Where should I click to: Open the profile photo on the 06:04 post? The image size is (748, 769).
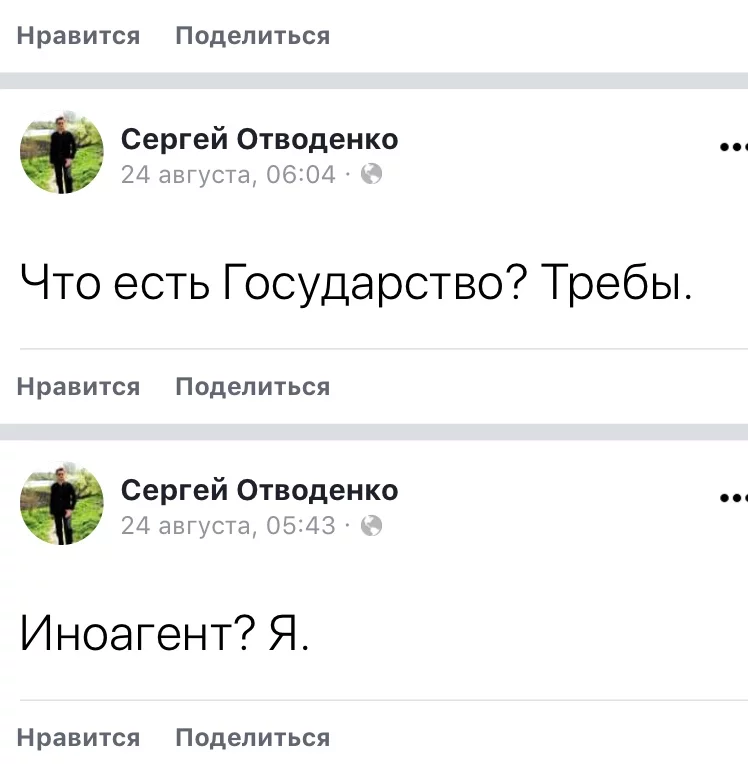pyautogui.click(x=62, y=152)
